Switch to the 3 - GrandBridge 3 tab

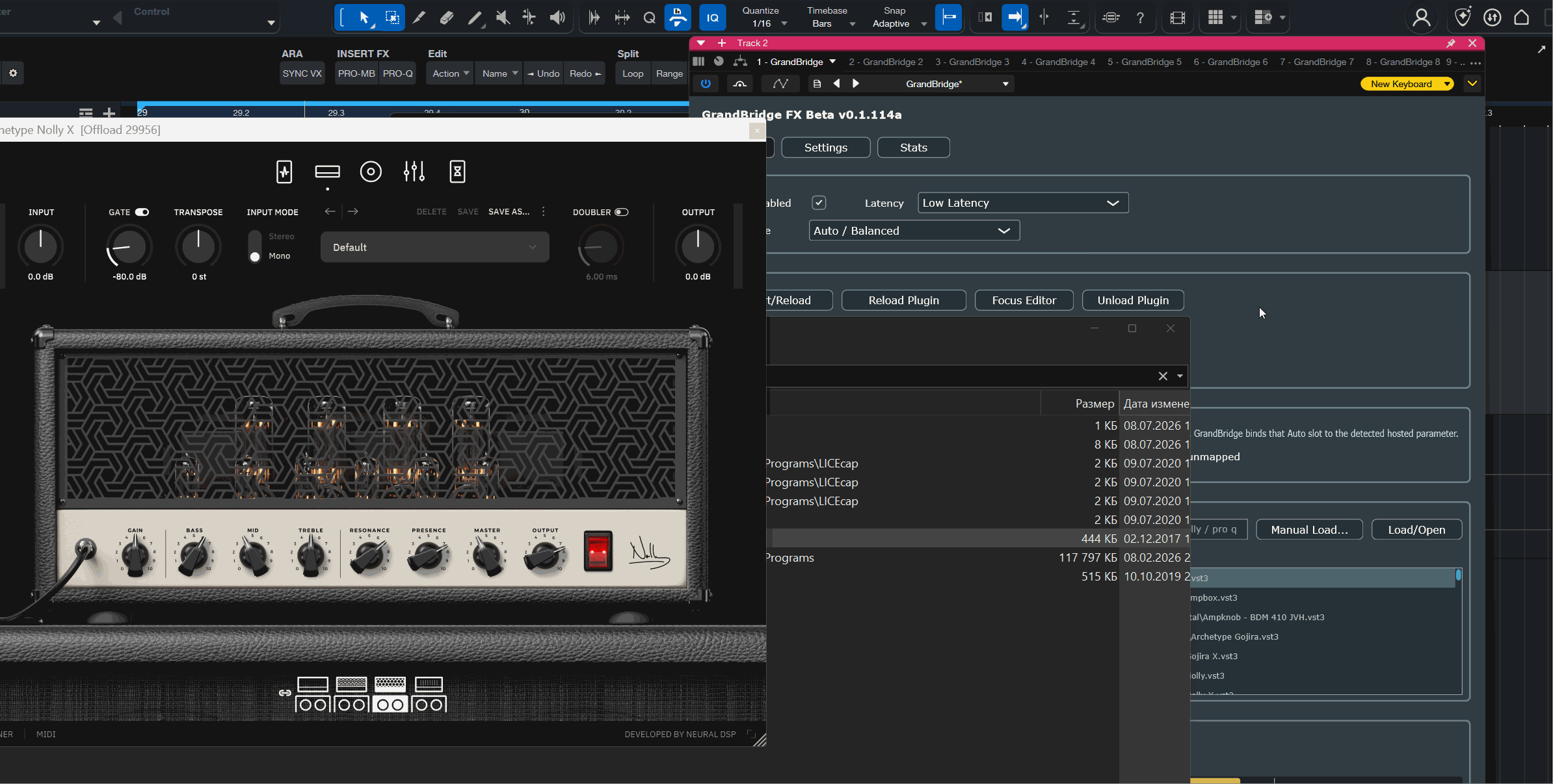[972, 62]
